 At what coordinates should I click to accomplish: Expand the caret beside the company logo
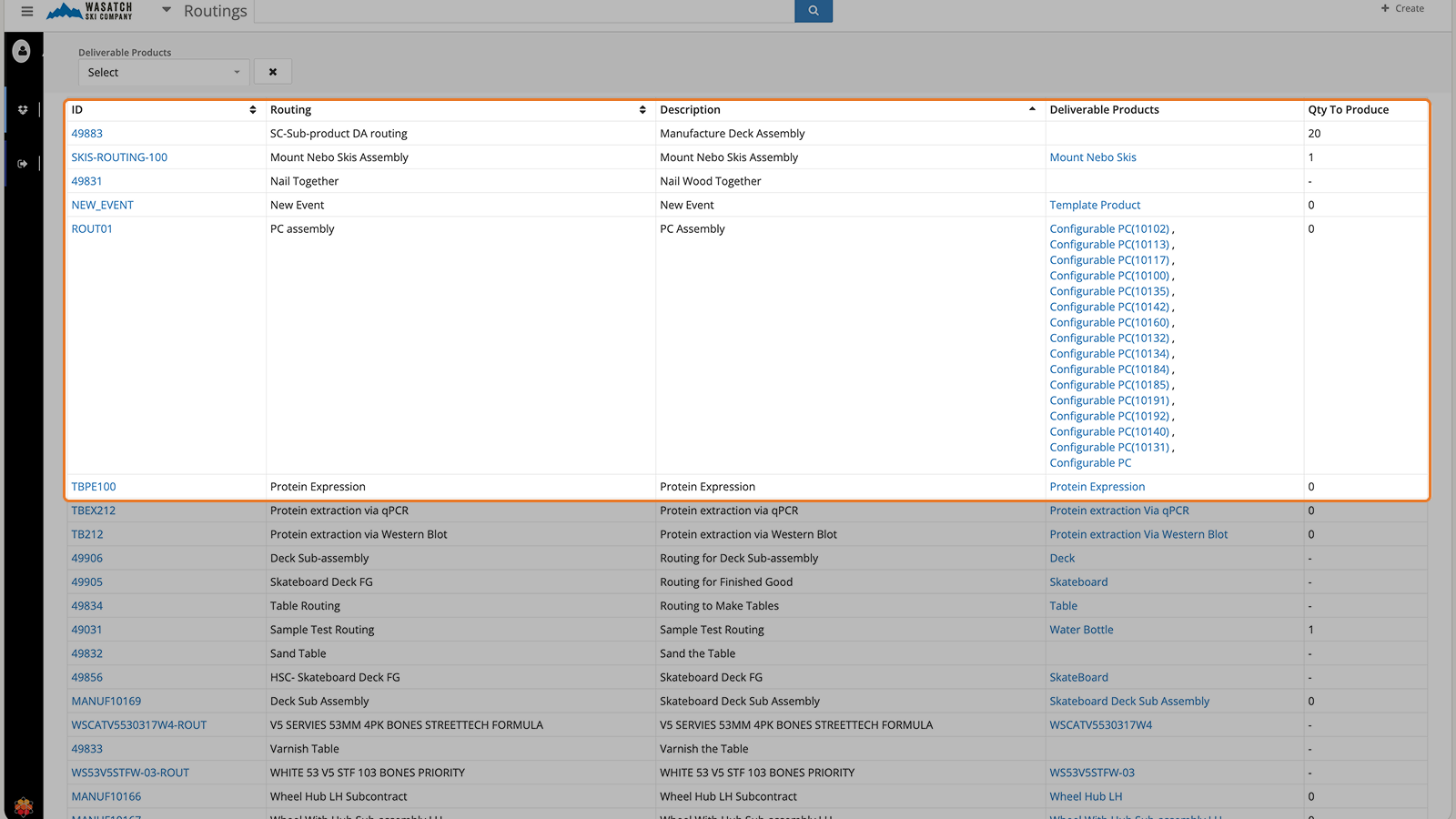pyautogui.click(x=166, y=10)
